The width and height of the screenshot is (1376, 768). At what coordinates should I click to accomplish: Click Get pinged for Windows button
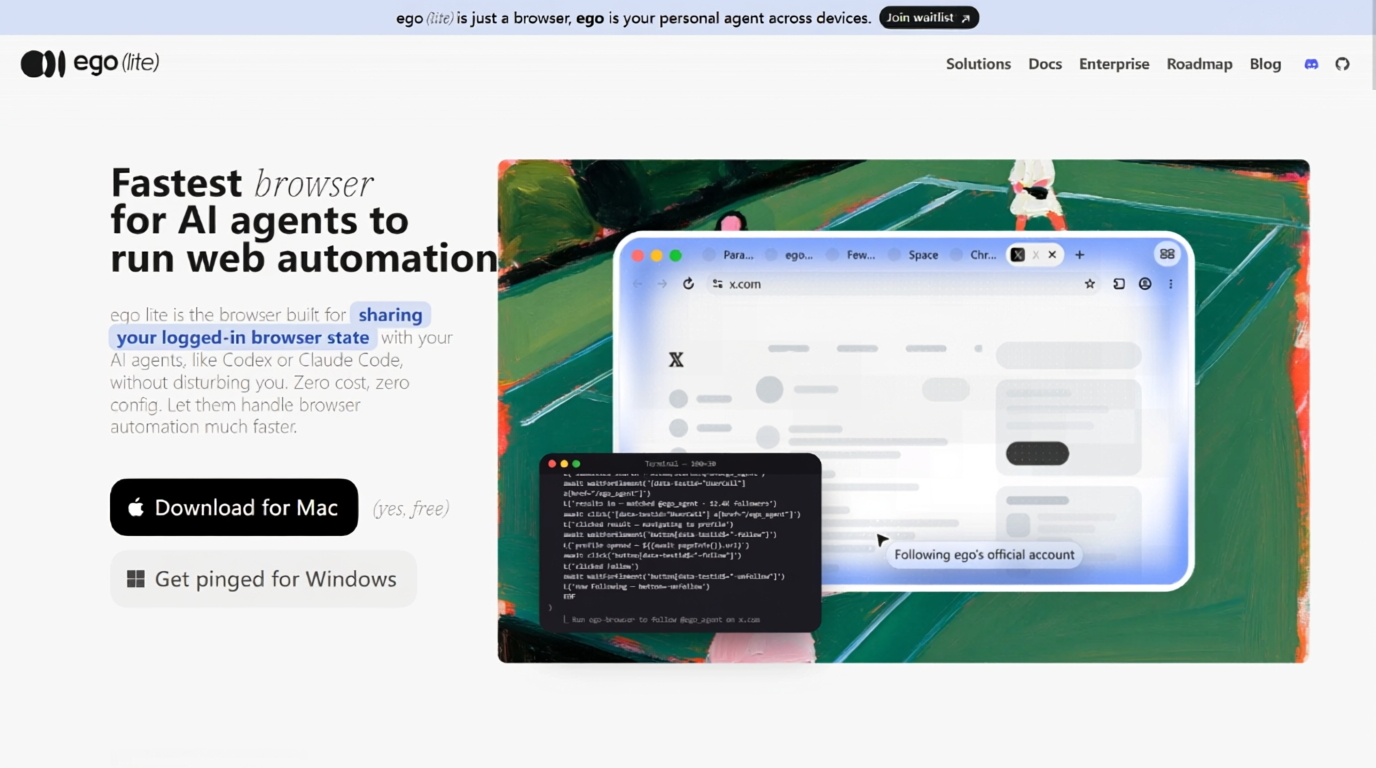pyautogui.click(x=263, y=579)
